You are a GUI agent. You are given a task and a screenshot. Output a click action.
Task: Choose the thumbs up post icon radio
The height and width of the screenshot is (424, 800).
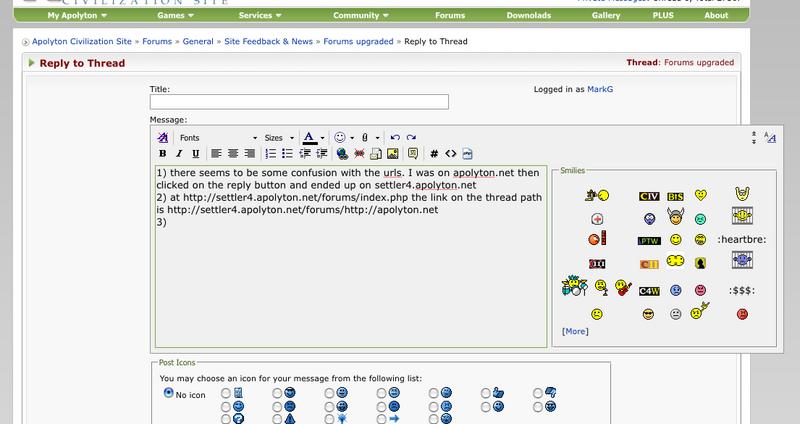(x=485, y=393)
